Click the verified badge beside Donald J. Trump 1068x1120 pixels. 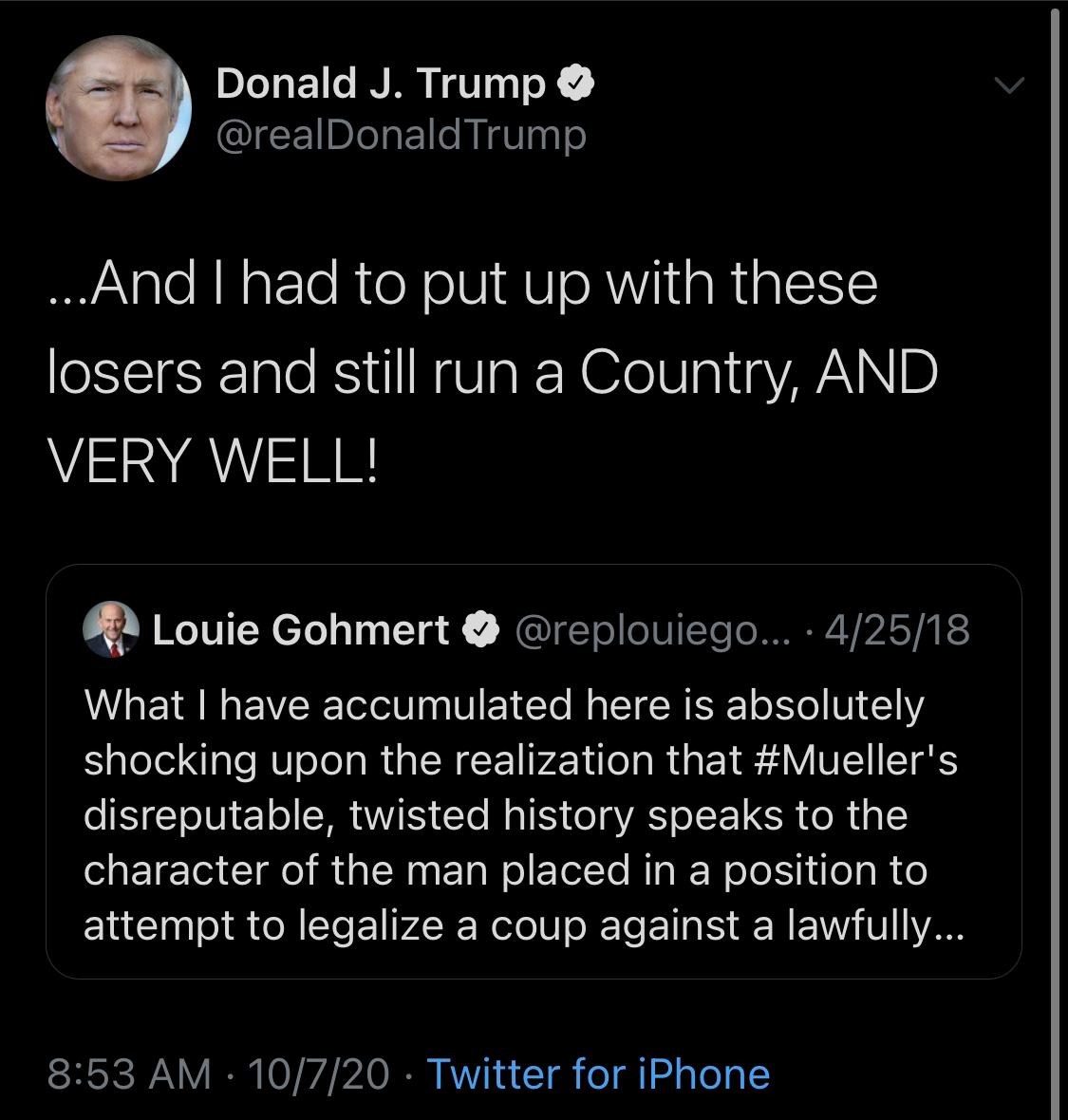point(575,84)
